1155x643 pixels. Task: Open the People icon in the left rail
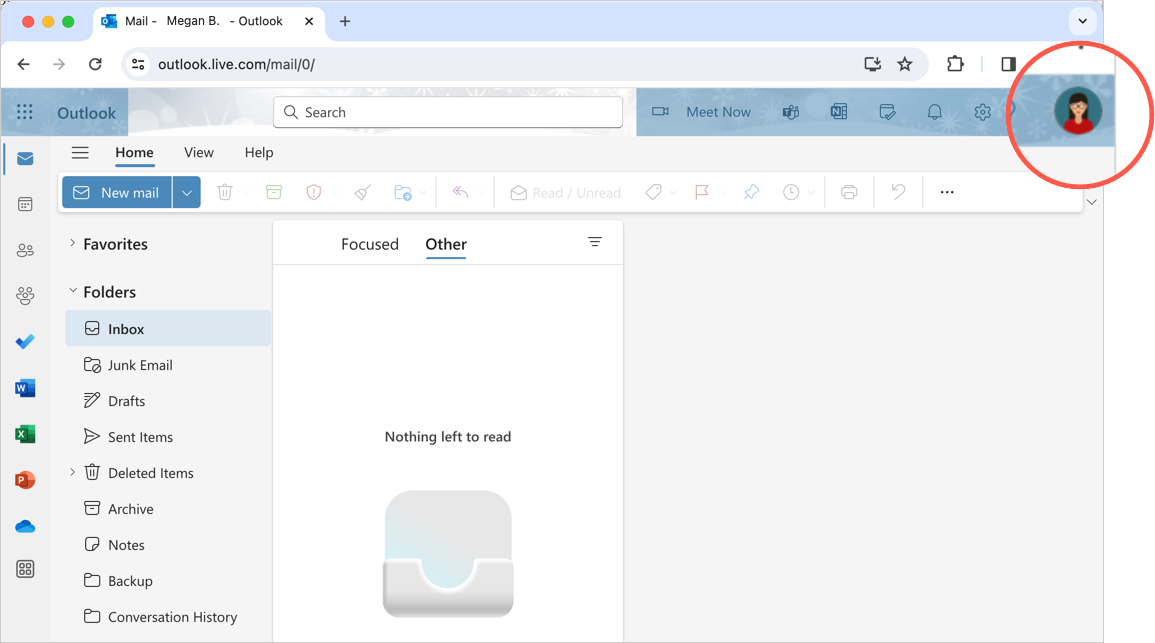[x=25, y=250]
